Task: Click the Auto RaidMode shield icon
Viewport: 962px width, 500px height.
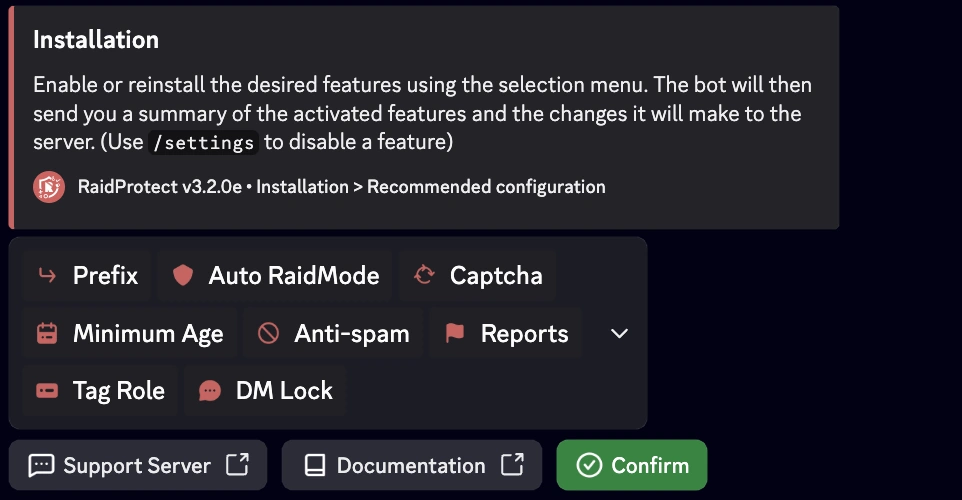Action: 182,276
